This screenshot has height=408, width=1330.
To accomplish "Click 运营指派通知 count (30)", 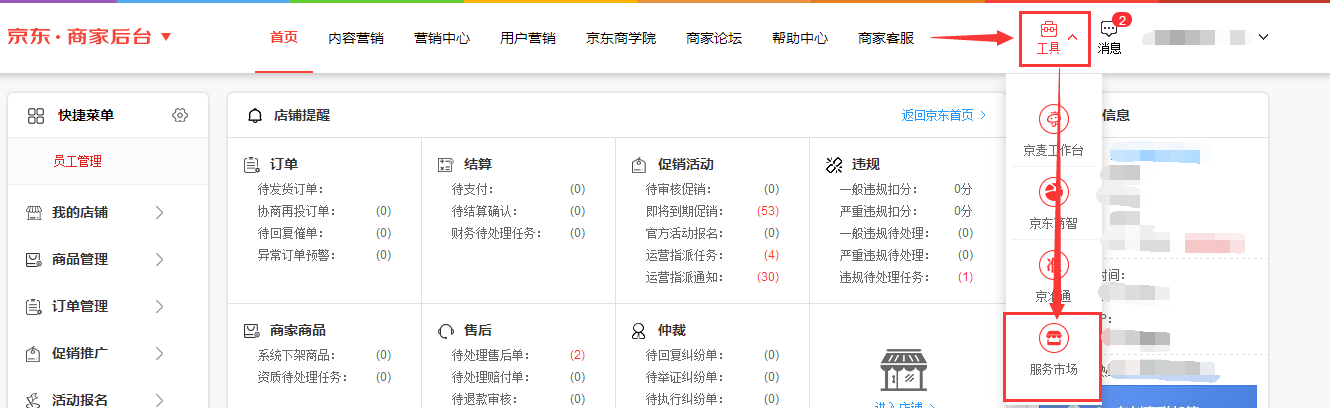I will [768, 277].
